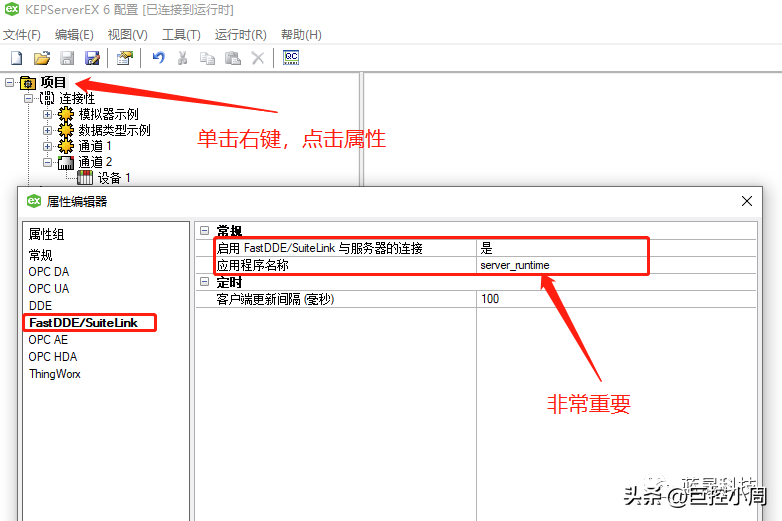Open the 文件(F) menu
Image resolution: width=782 pixels, height=521 pixels.
point(22,35)
